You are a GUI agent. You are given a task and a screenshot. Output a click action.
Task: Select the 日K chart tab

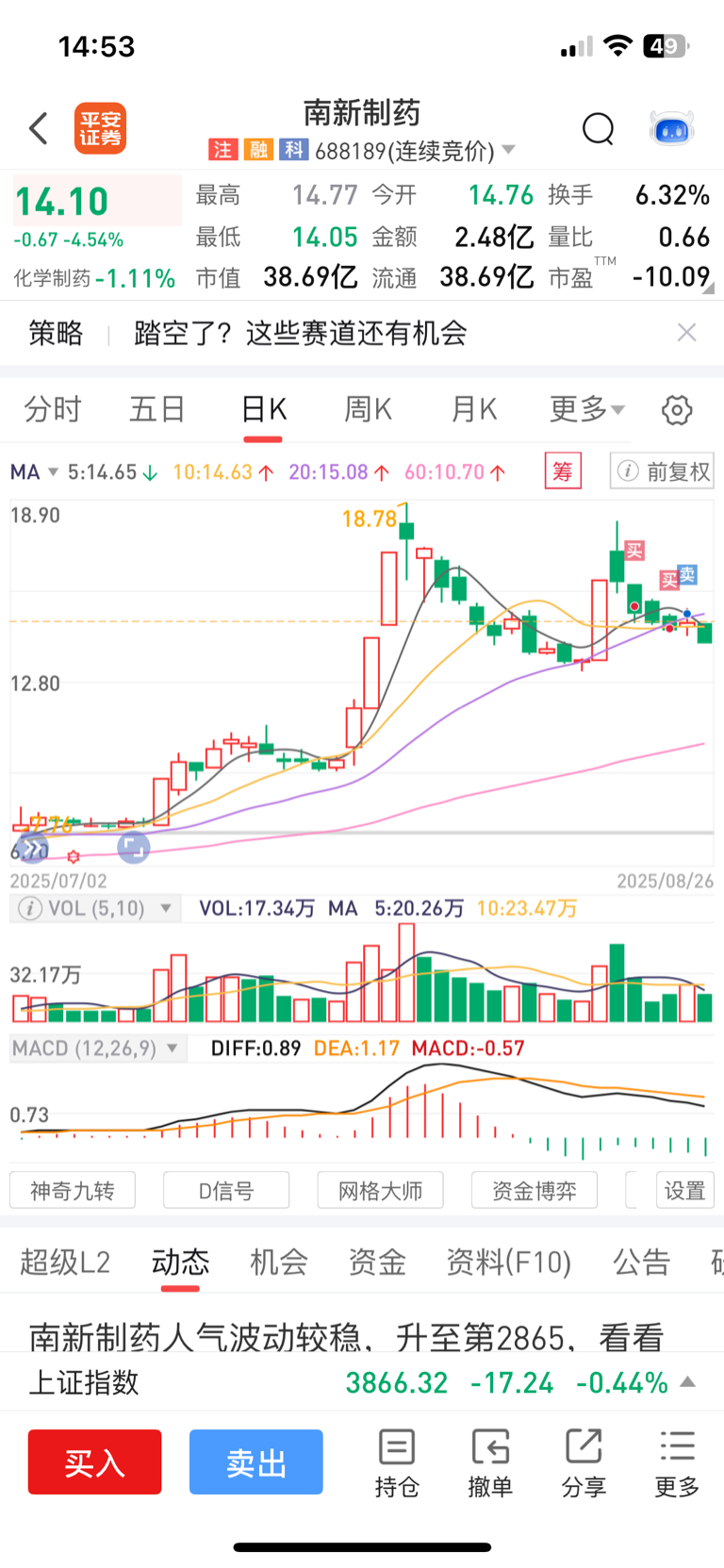click(263, 409)
